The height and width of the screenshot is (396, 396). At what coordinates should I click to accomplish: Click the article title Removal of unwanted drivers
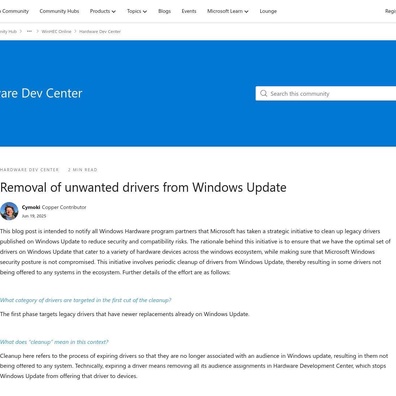(143, 187)
